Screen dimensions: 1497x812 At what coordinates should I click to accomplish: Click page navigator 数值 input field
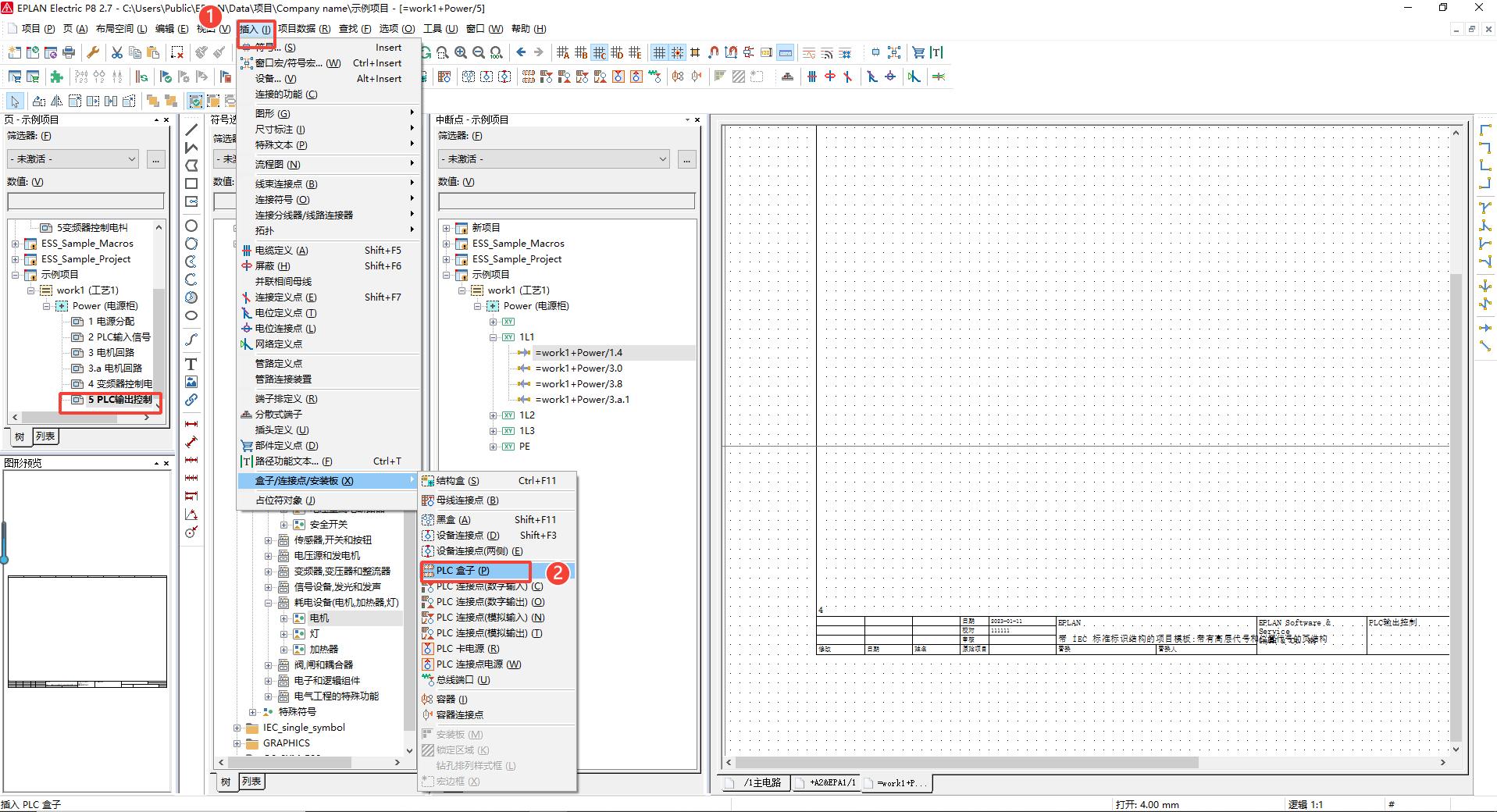click(86, 201)
